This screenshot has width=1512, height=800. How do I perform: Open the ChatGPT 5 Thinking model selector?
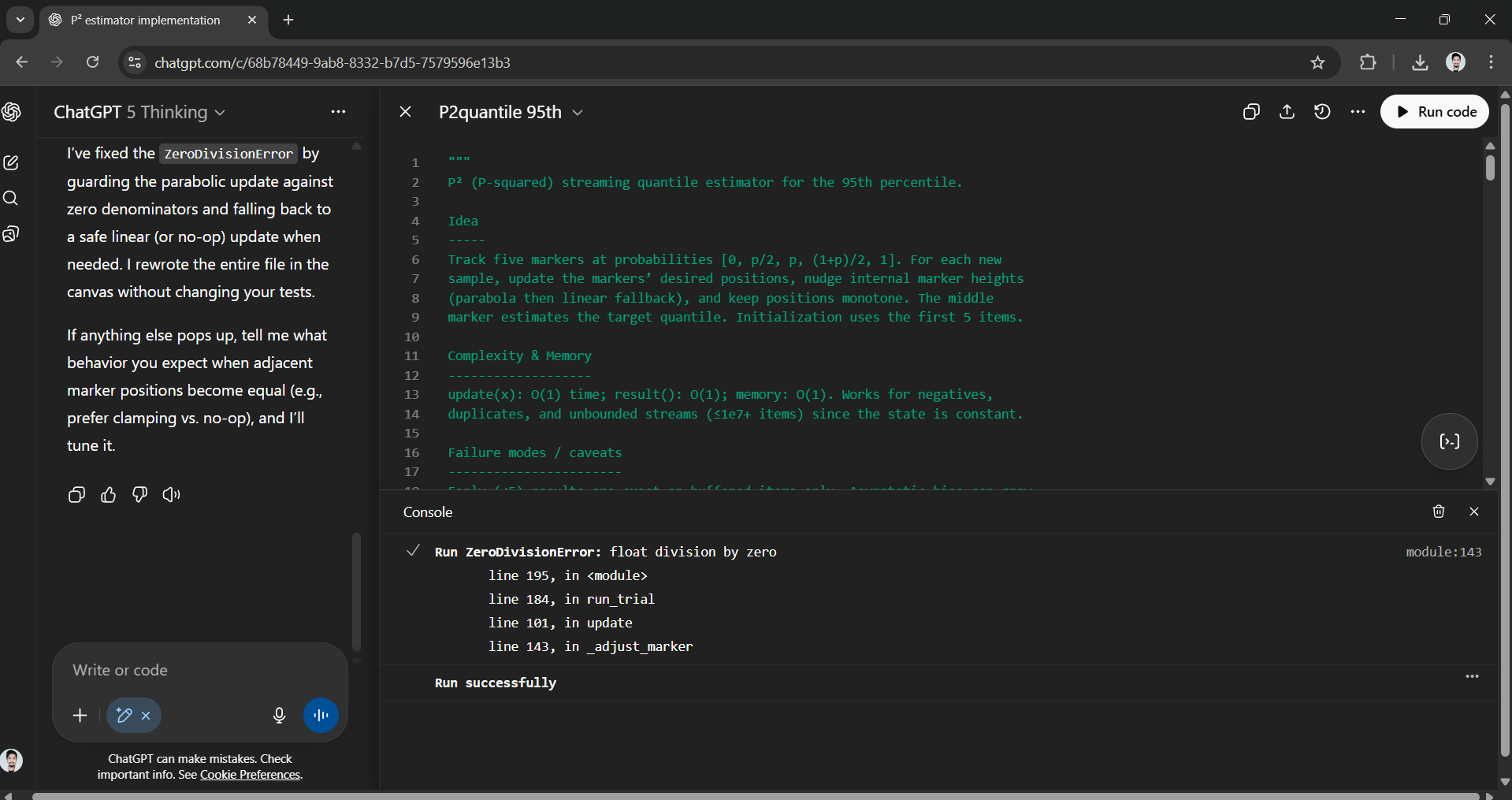point(139,112)
